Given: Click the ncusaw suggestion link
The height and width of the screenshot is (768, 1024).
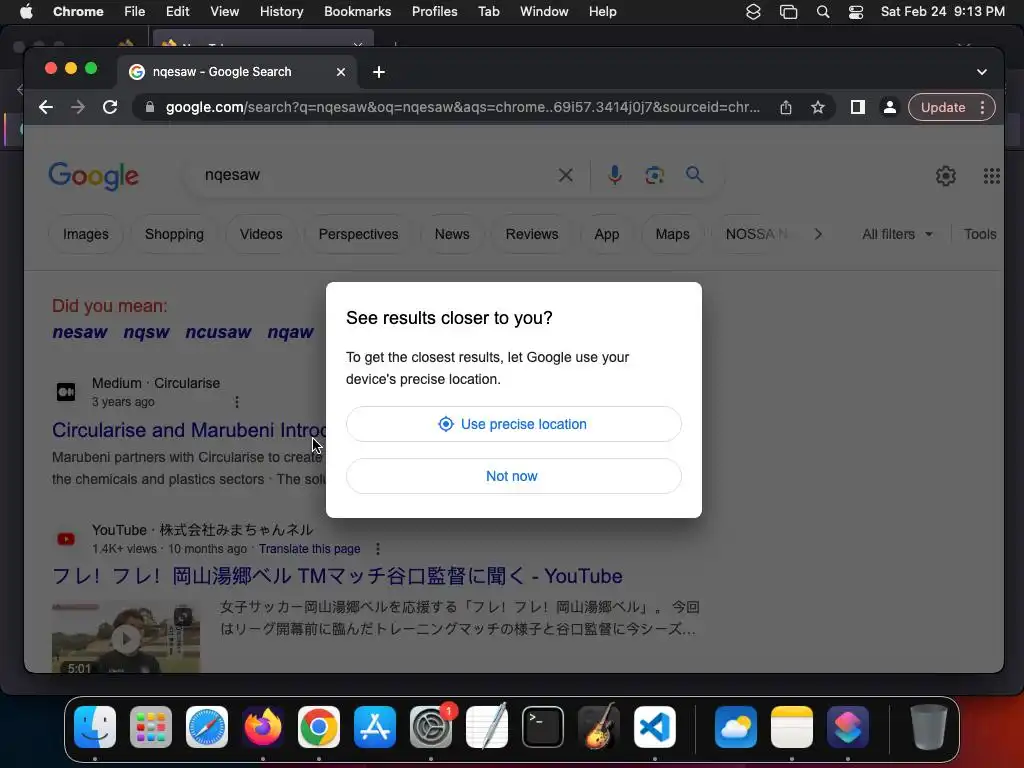Looking at the screenshot, I should point(218,332).
